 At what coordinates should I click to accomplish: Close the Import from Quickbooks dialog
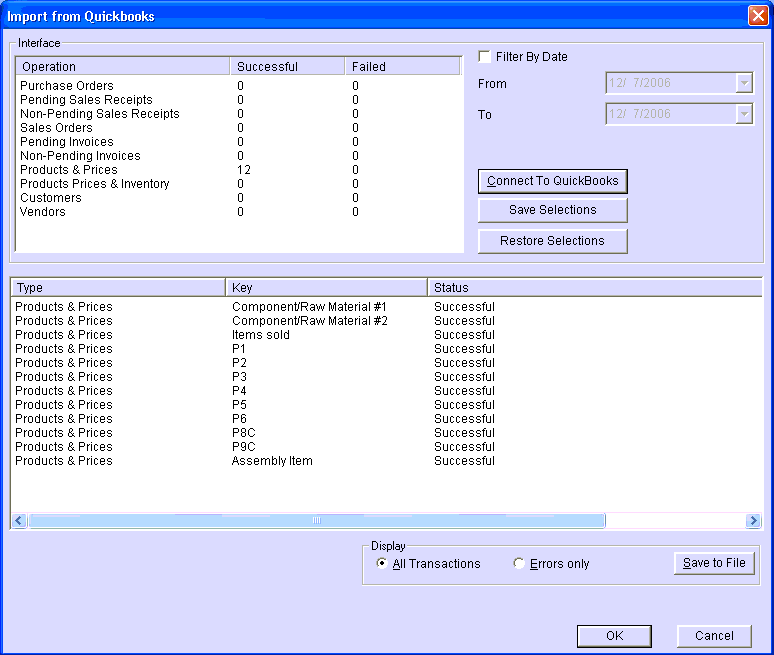click(x=758, y=15)
